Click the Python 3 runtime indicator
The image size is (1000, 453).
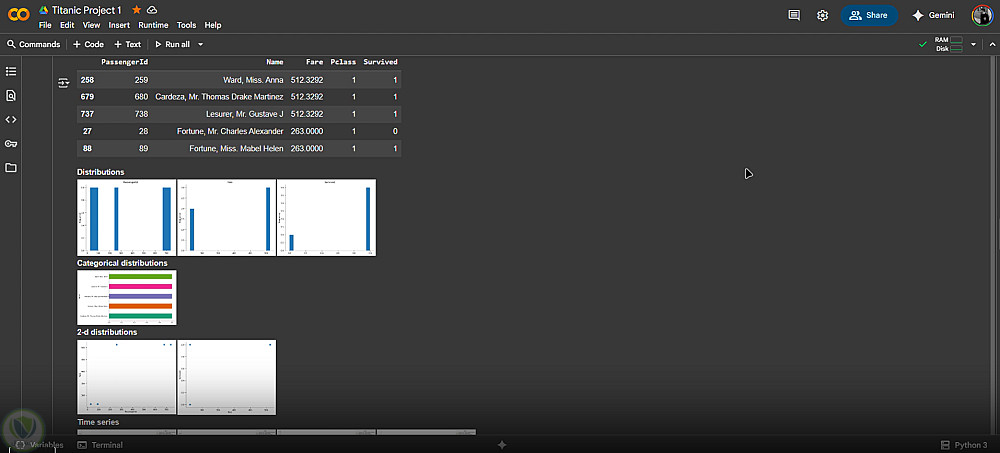click(964, 445)
